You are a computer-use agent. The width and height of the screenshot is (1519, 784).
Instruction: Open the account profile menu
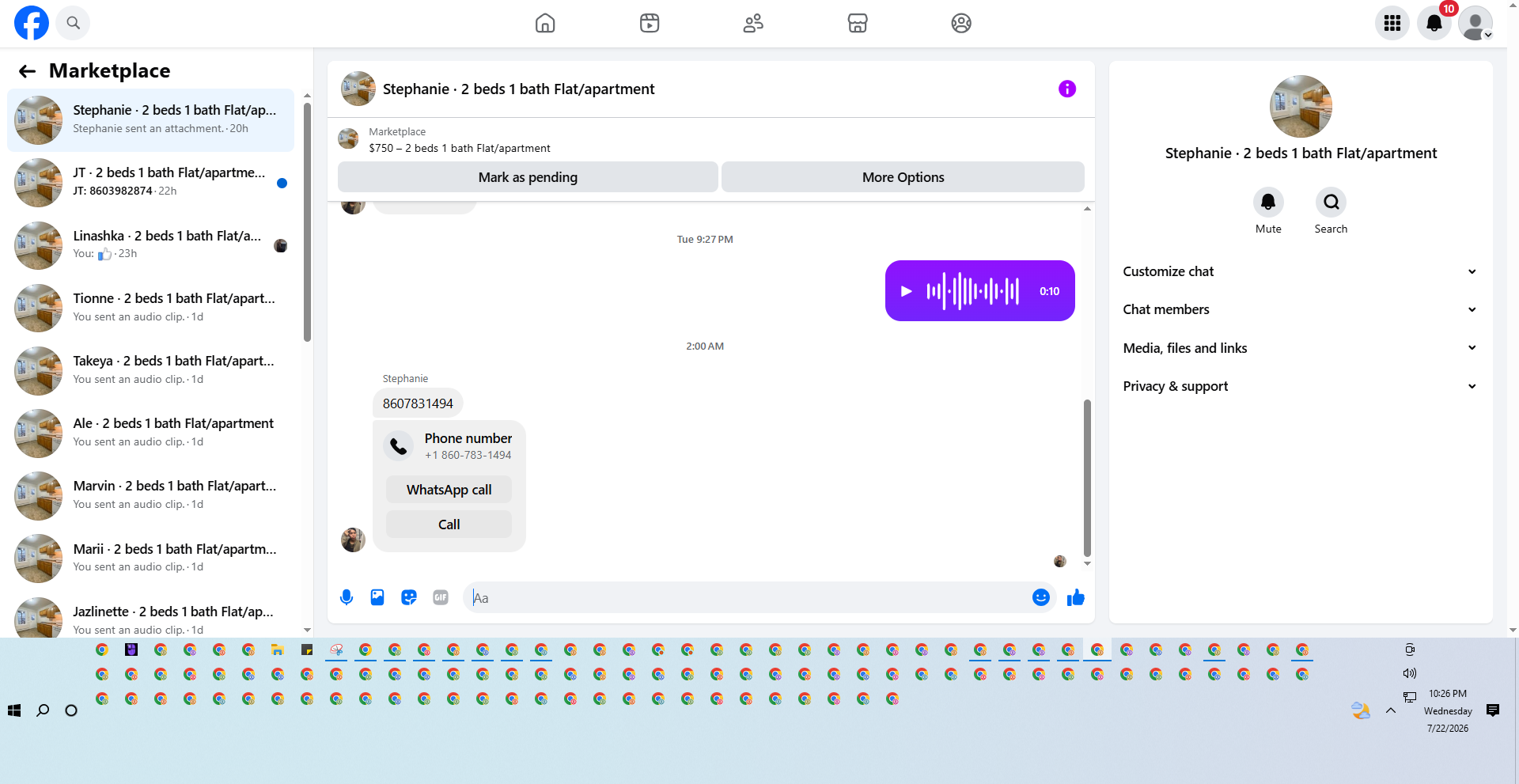point(1475,23)
